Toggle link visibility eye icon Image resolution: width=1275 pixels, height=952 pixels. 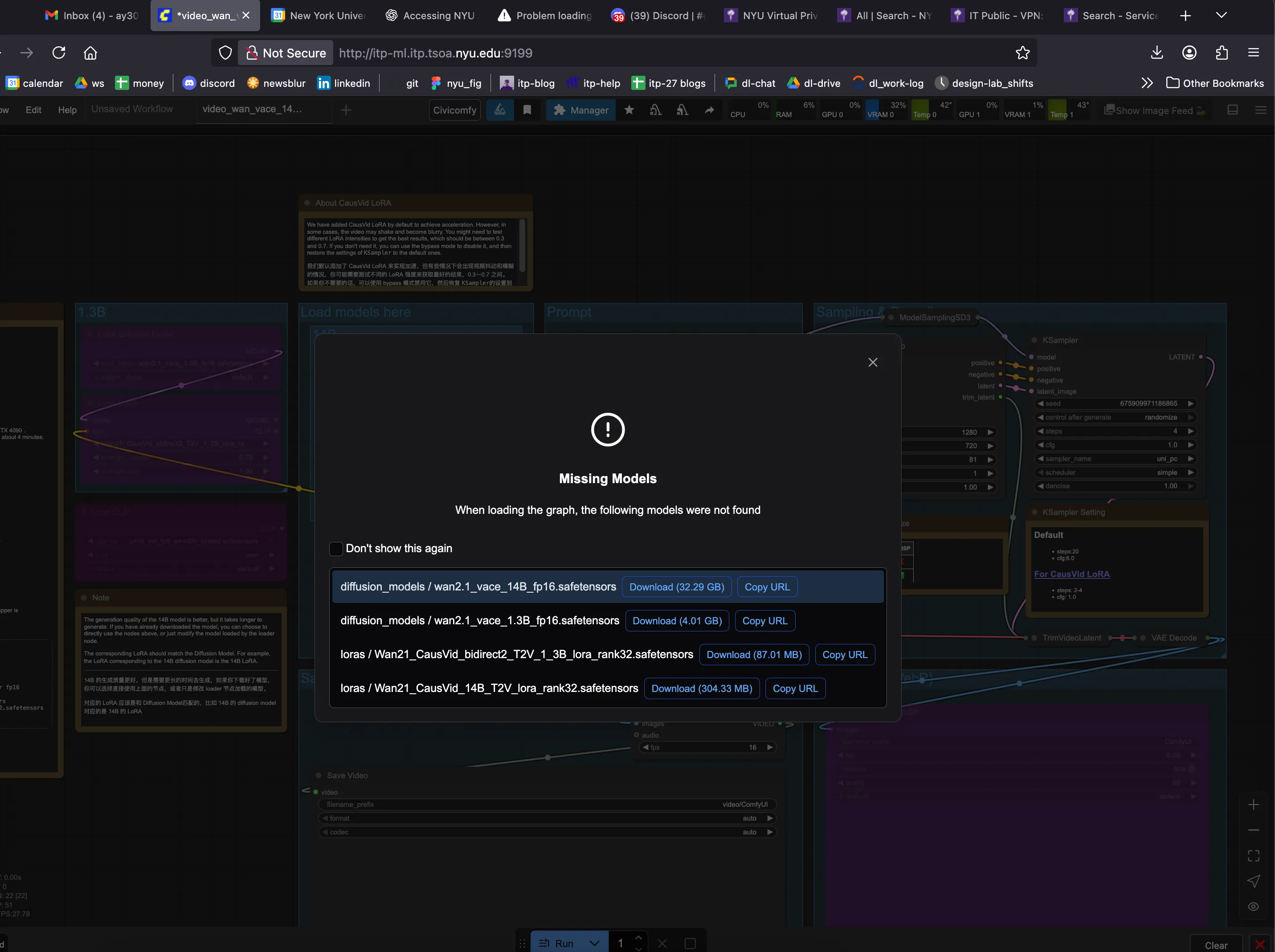(1253, 907)
